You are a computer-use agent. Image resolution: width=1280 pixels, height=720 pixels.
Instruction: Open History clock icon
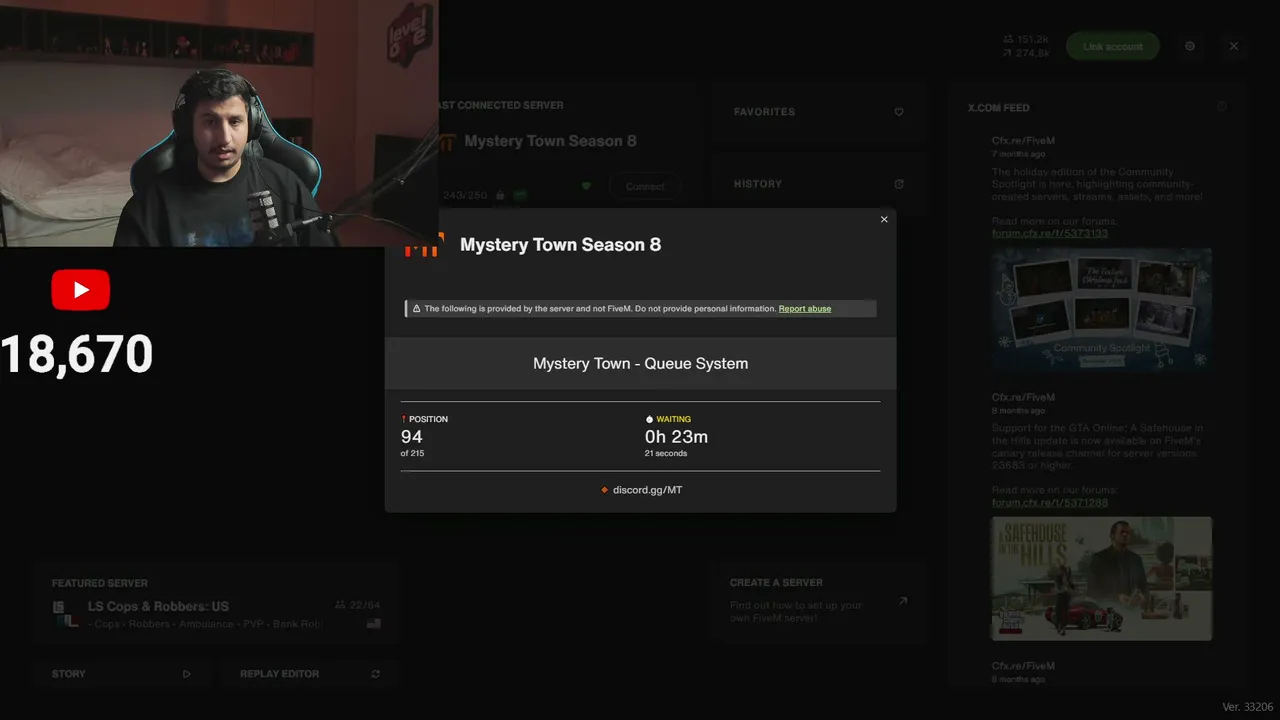(899, 184)
